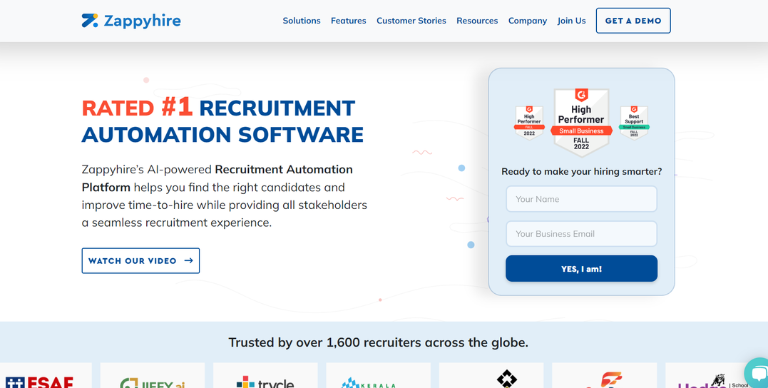Go to Customer Stories
Screen dimensions: 768x388
411,21
